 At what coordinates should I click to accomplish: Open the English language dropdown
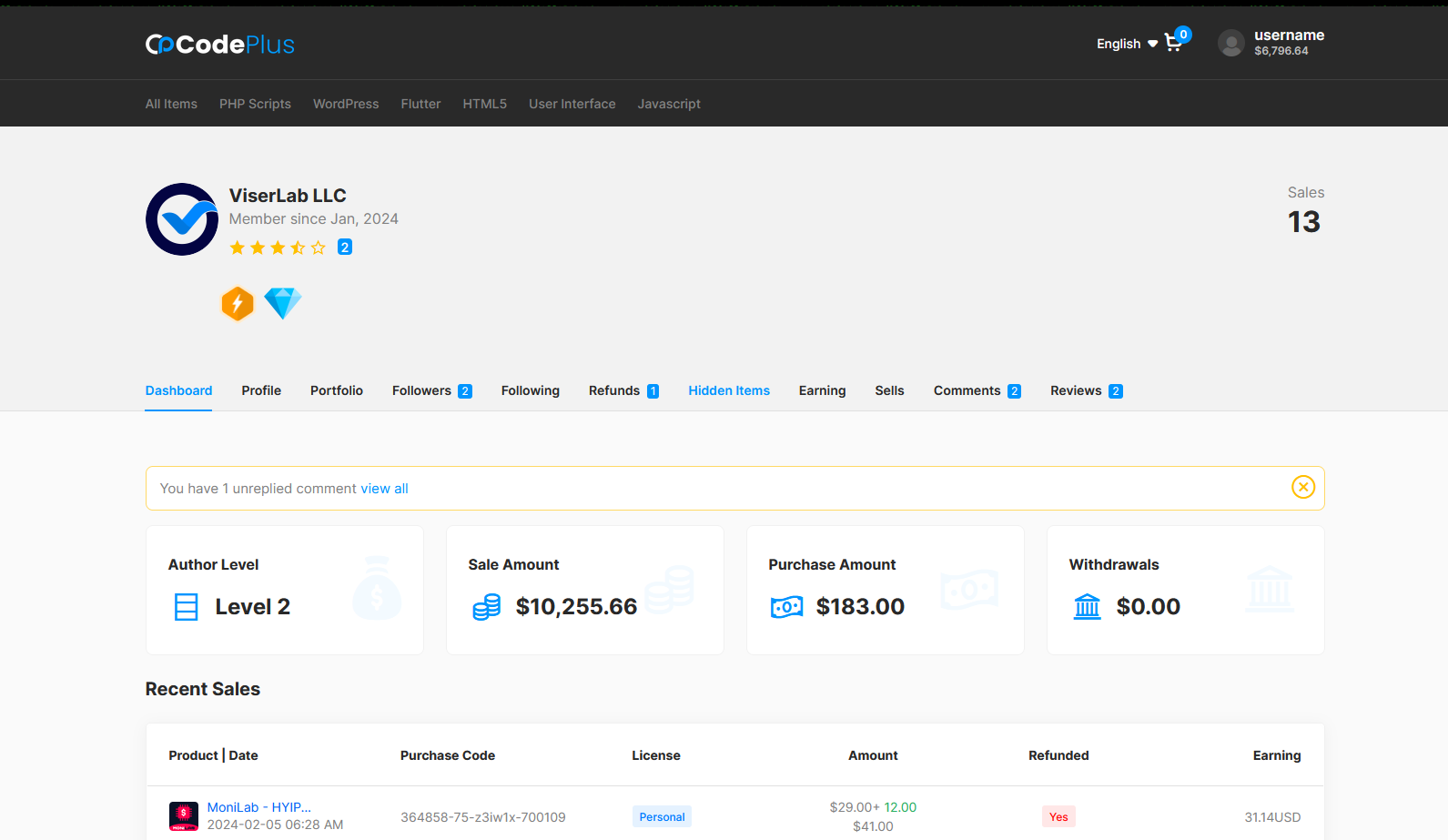(1127, 44)
